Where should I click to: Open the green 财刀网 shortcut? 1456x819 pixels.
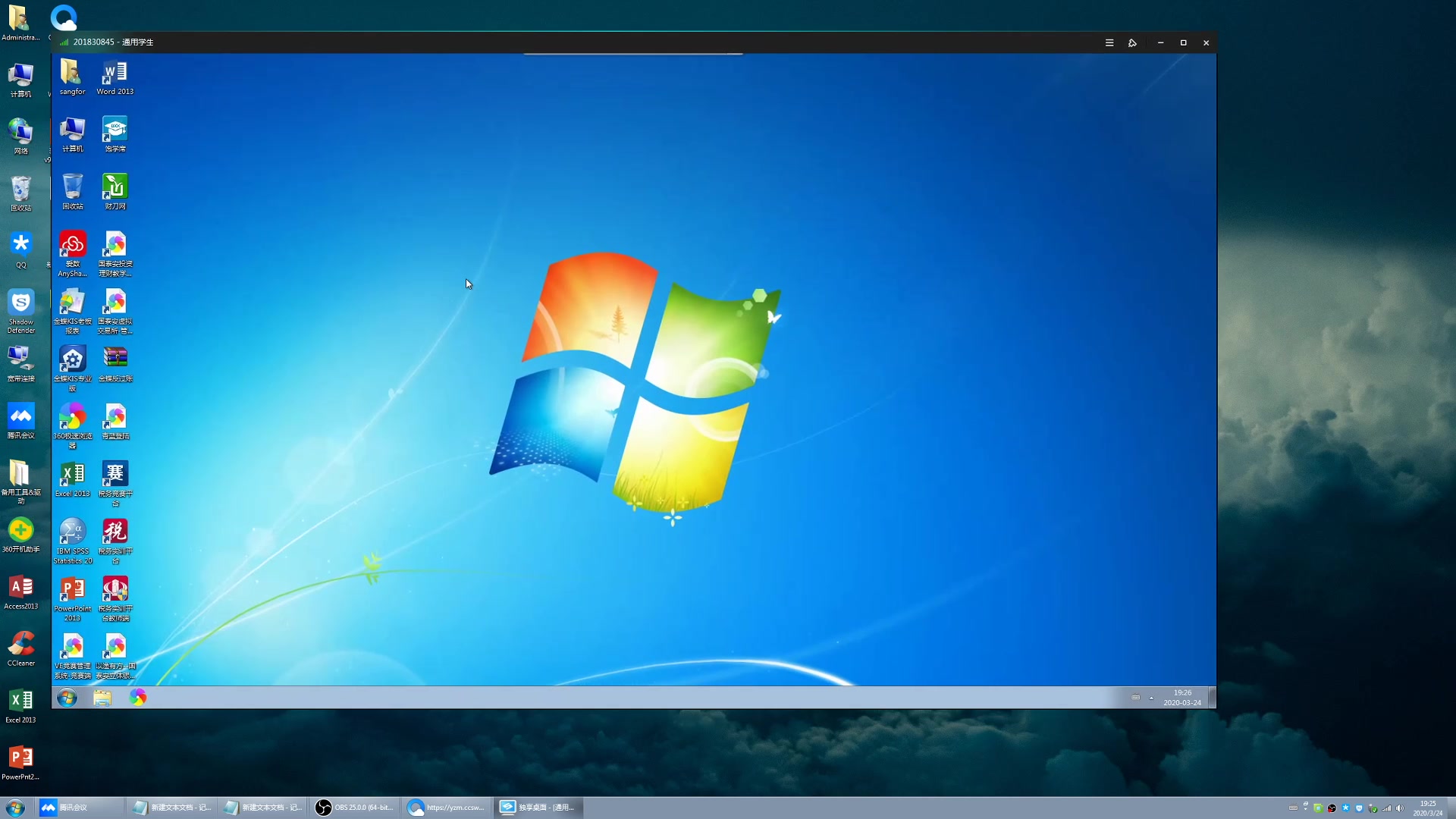115,192
